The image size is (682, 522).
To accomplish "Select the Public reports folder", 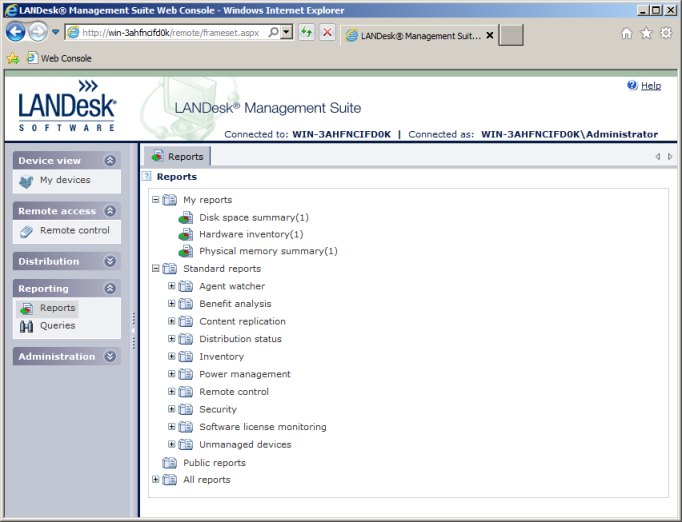I will [x=214, y=463].
